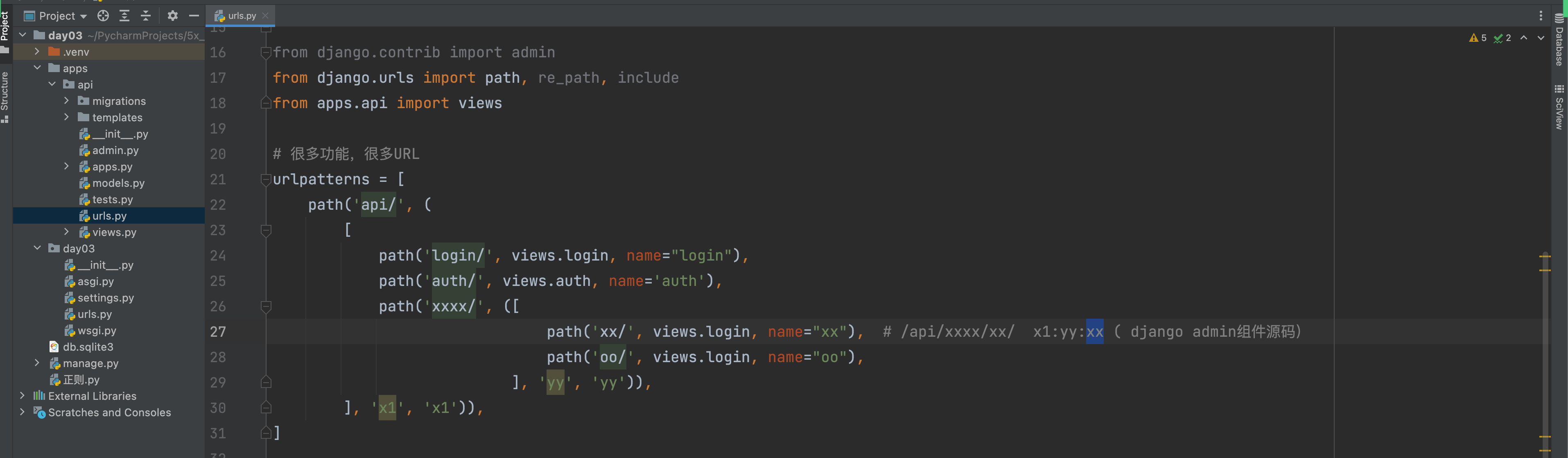The image size is (1568, 458).
Task: Go to next highlighted error arrow
Action: [1541, 38]
